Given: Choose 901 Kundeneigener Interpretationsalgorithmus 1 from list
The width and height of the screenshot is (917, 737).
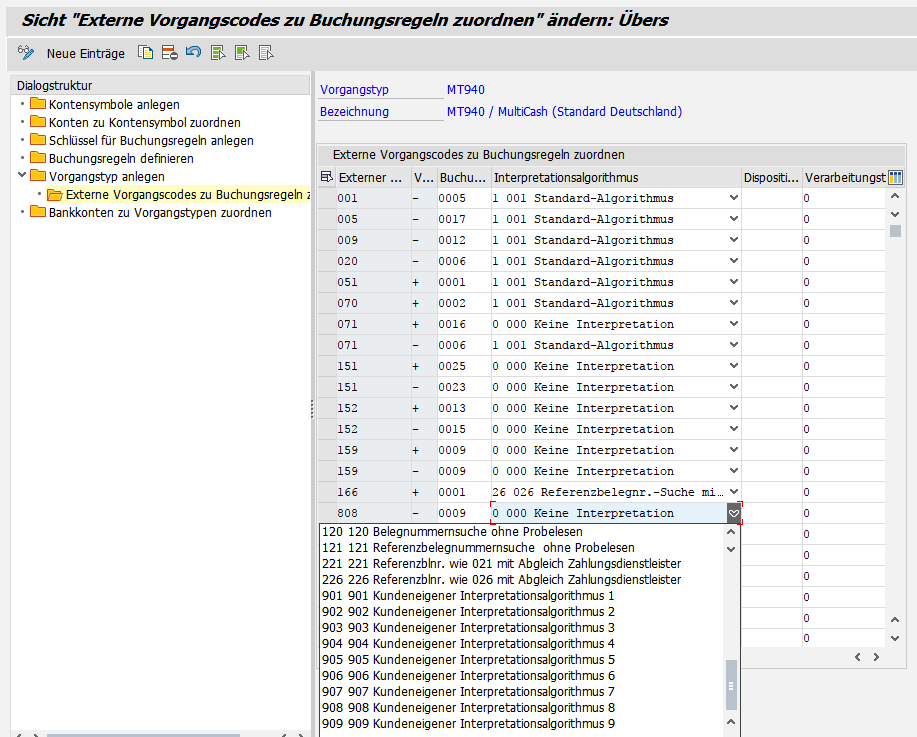Looking at the screenshot, I should (468, 596).
